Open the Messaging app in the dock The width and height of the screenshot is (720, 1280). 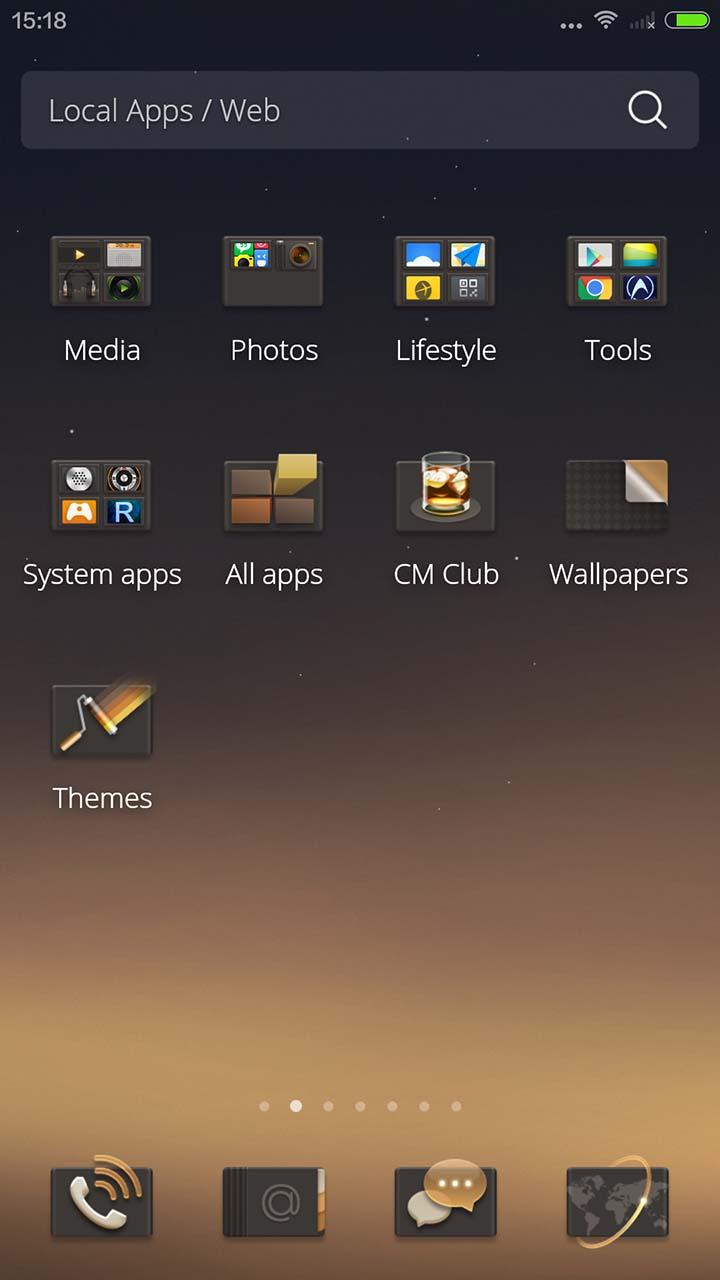pos(445,1197)
